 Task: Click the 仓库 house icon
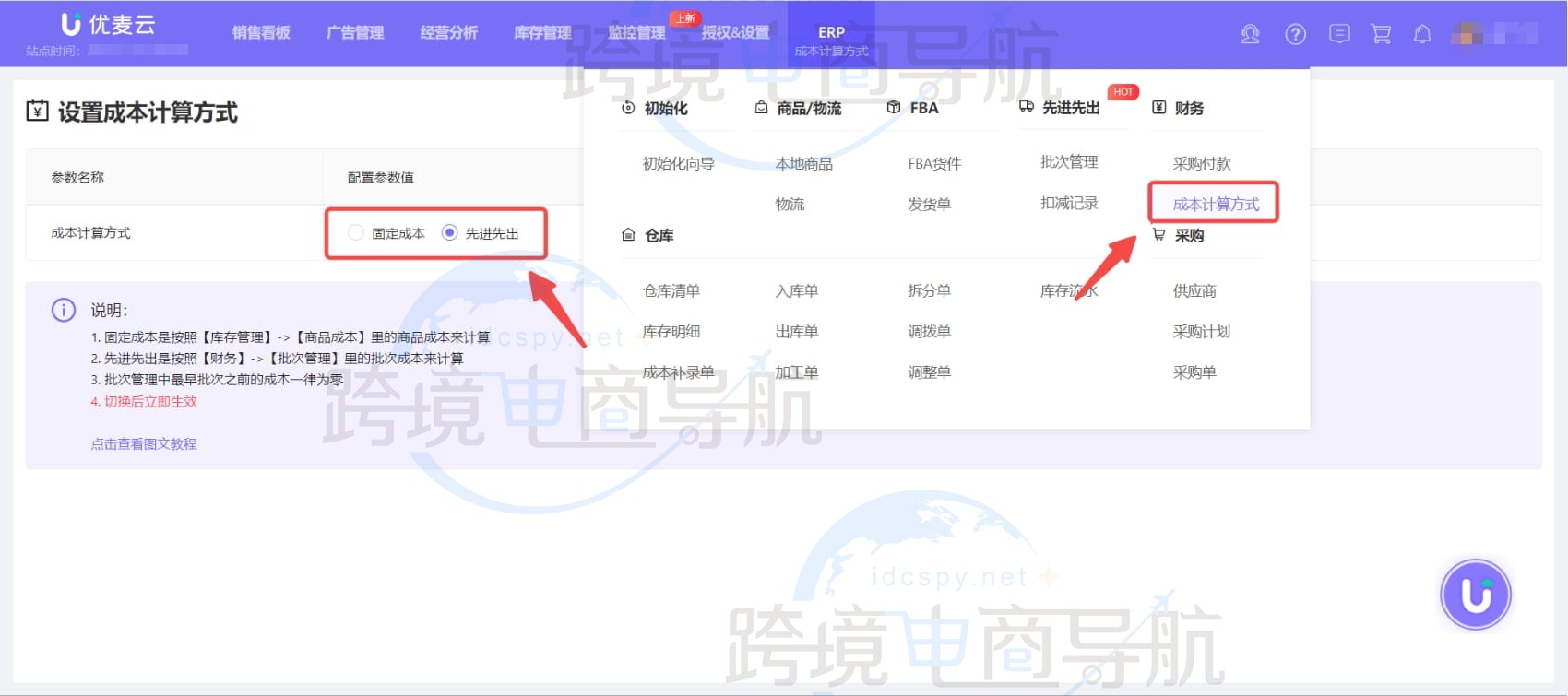(628, 235)
